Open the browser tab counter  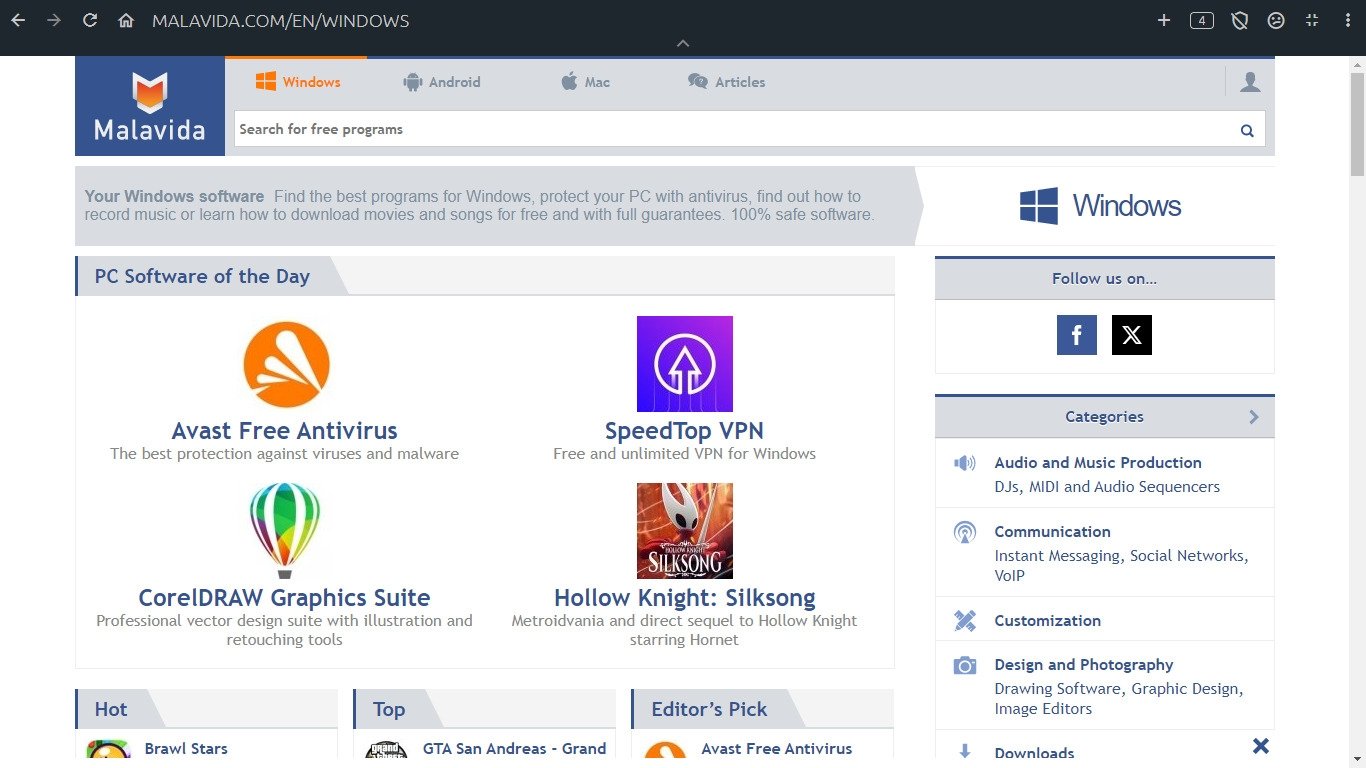(1201, 20)
